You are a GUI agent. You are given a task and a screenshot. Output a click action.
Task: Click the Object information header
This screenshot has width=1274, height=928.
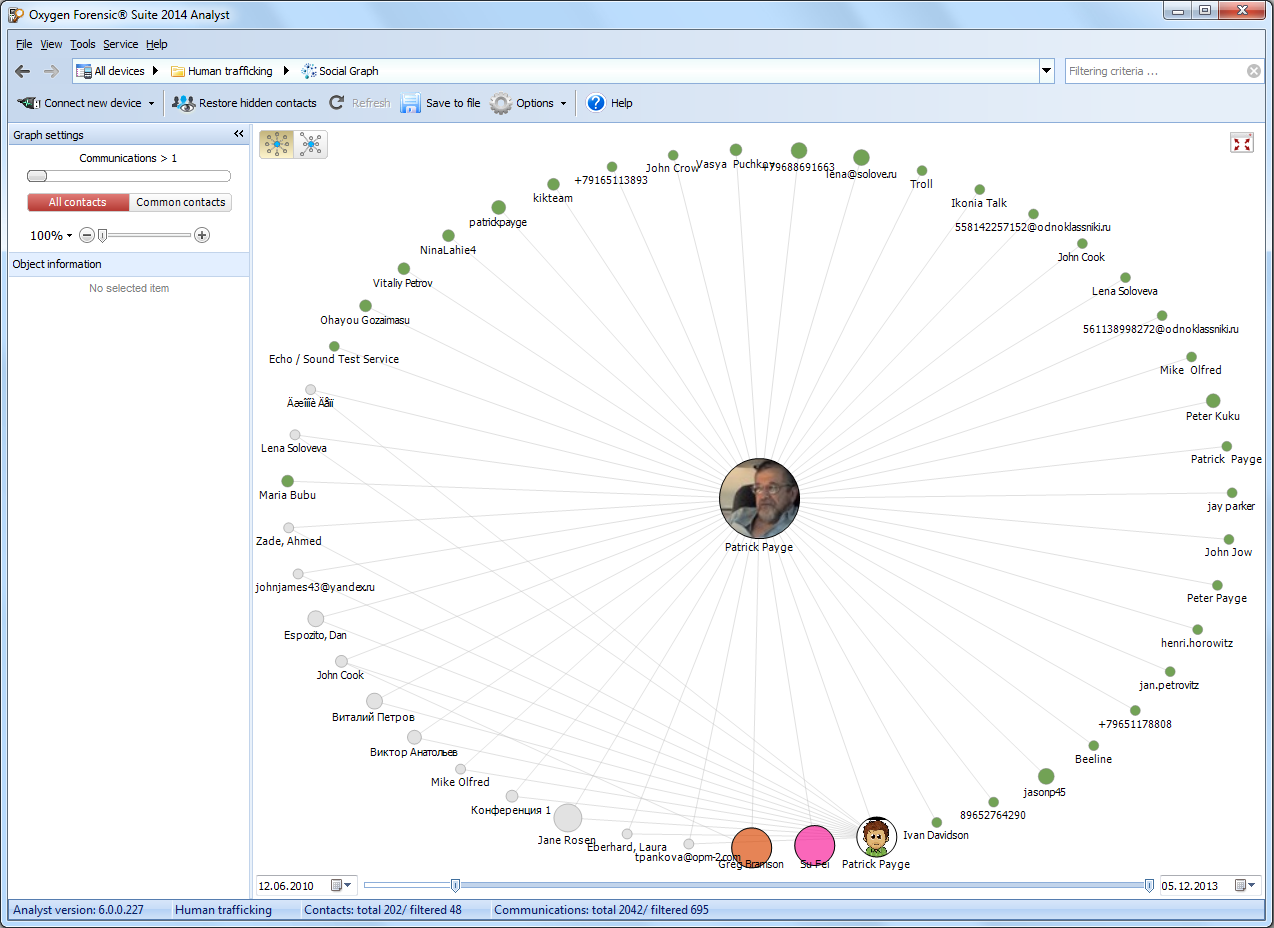[129, 264]
